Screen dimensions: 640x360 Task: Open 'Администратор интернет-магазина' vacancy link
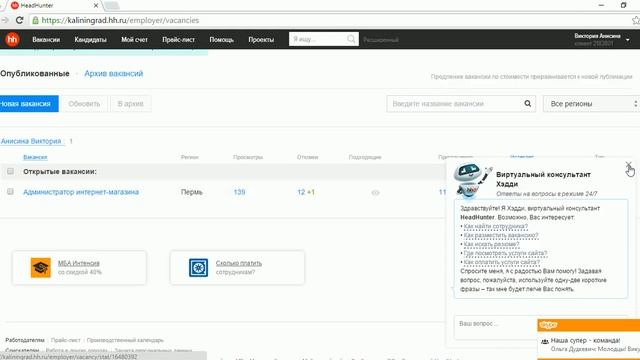(81, 192)
